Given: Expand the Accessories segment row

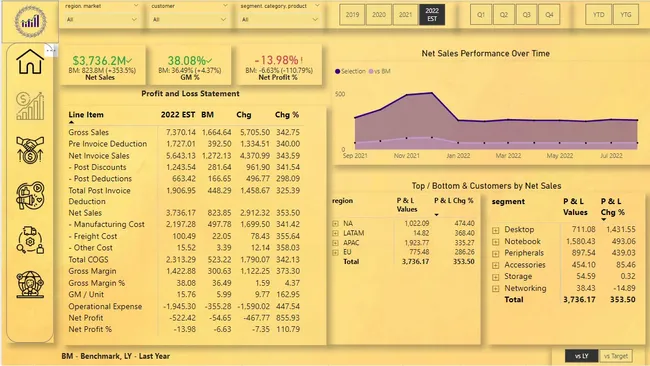Looking at the screenshot, I should pyautogui.click(x=496, y=265).
